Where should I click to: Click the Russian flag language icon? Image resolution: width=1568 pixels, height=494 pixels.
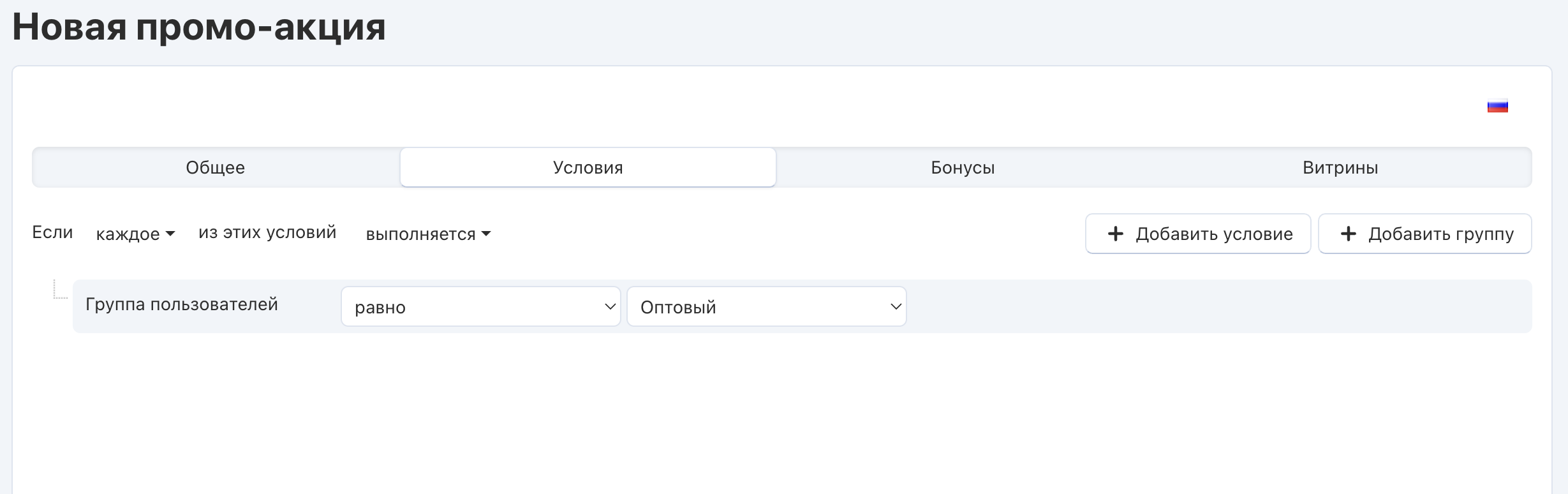[x=1497, y=107]
